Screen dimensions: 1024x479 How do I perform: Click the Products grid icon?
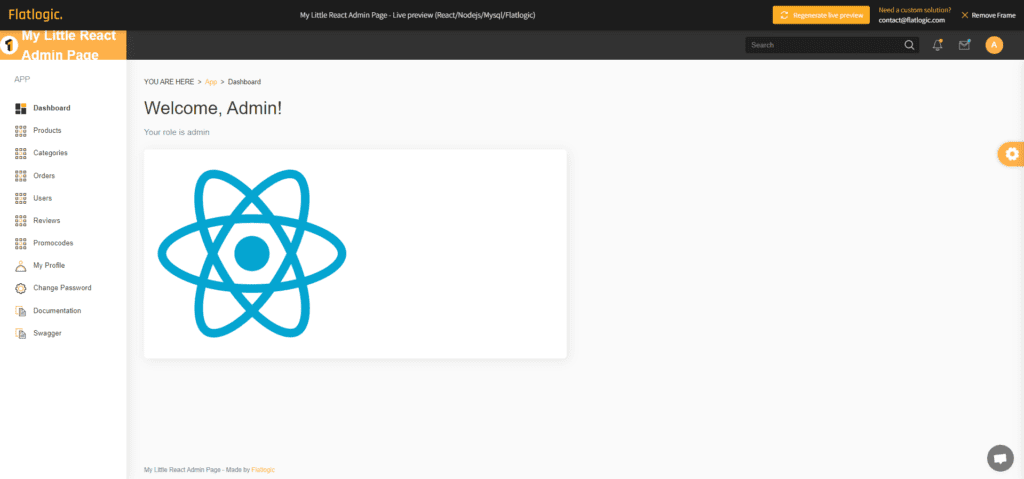[x=20, y=131]
